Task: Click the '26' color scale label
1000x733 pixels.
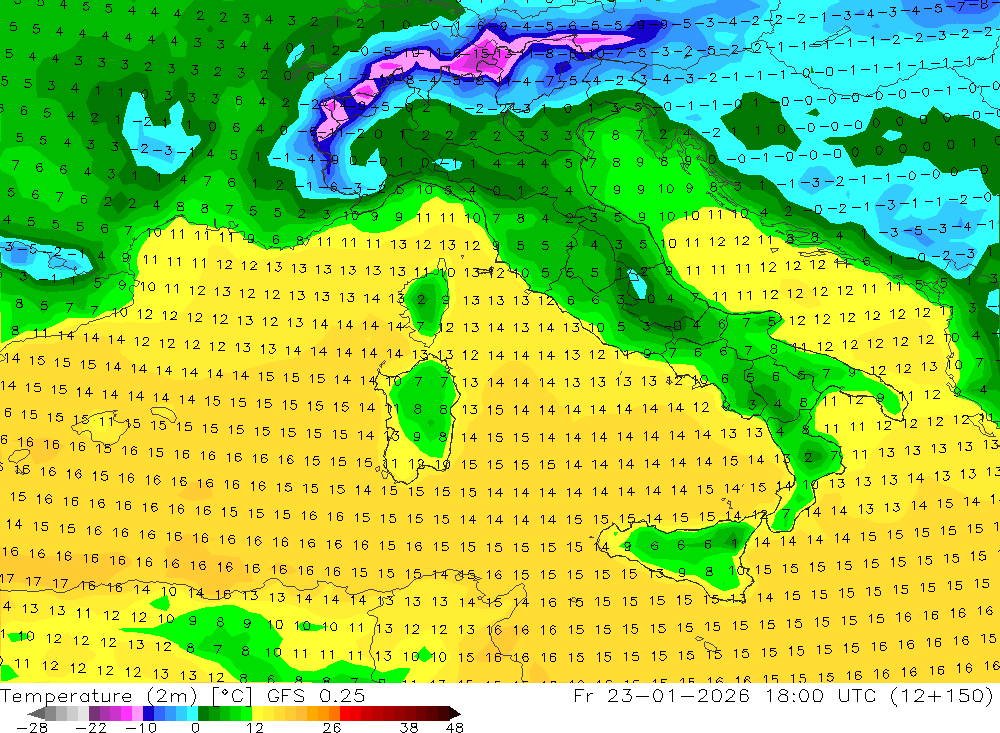Action: click(x=332, y=728)
